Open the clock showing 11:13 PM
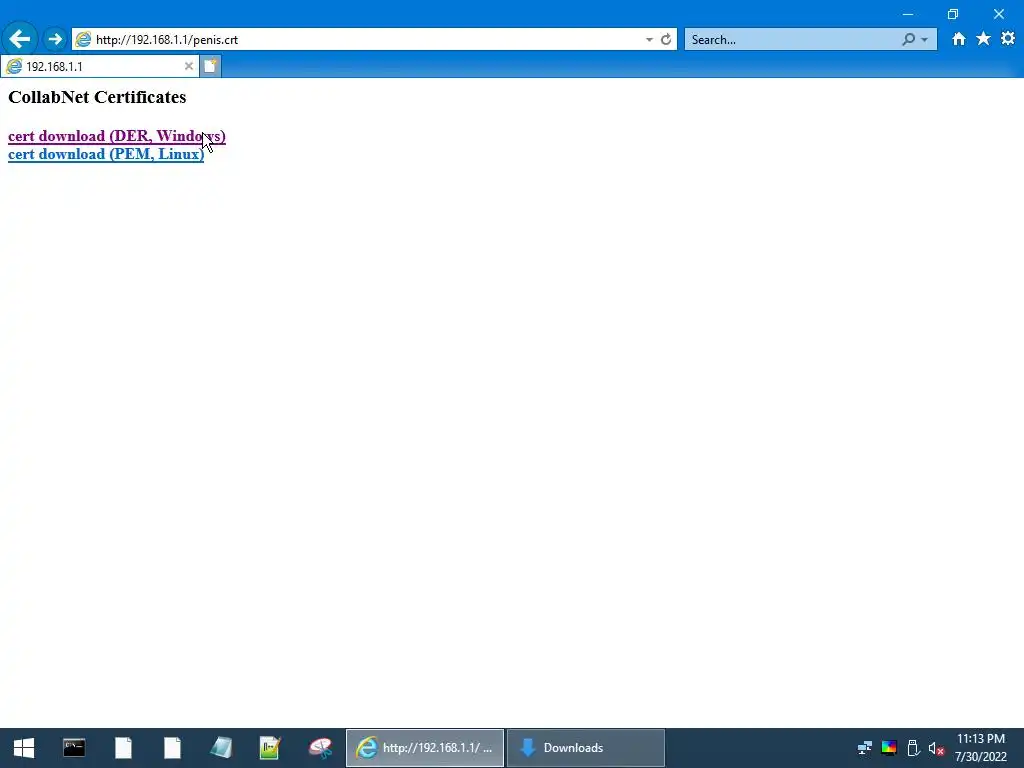Viewport: 1024px width, 768px height. [981, 748]
